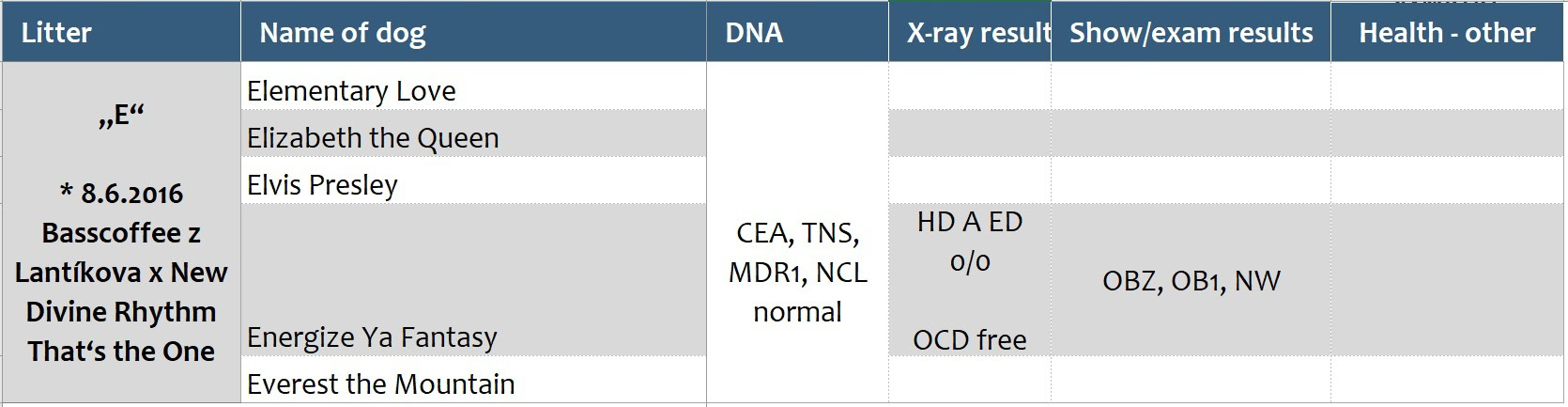Screen dimensions: 1568x407
Task: Select the Elizabeth the Queen cell
Action: 473,137
